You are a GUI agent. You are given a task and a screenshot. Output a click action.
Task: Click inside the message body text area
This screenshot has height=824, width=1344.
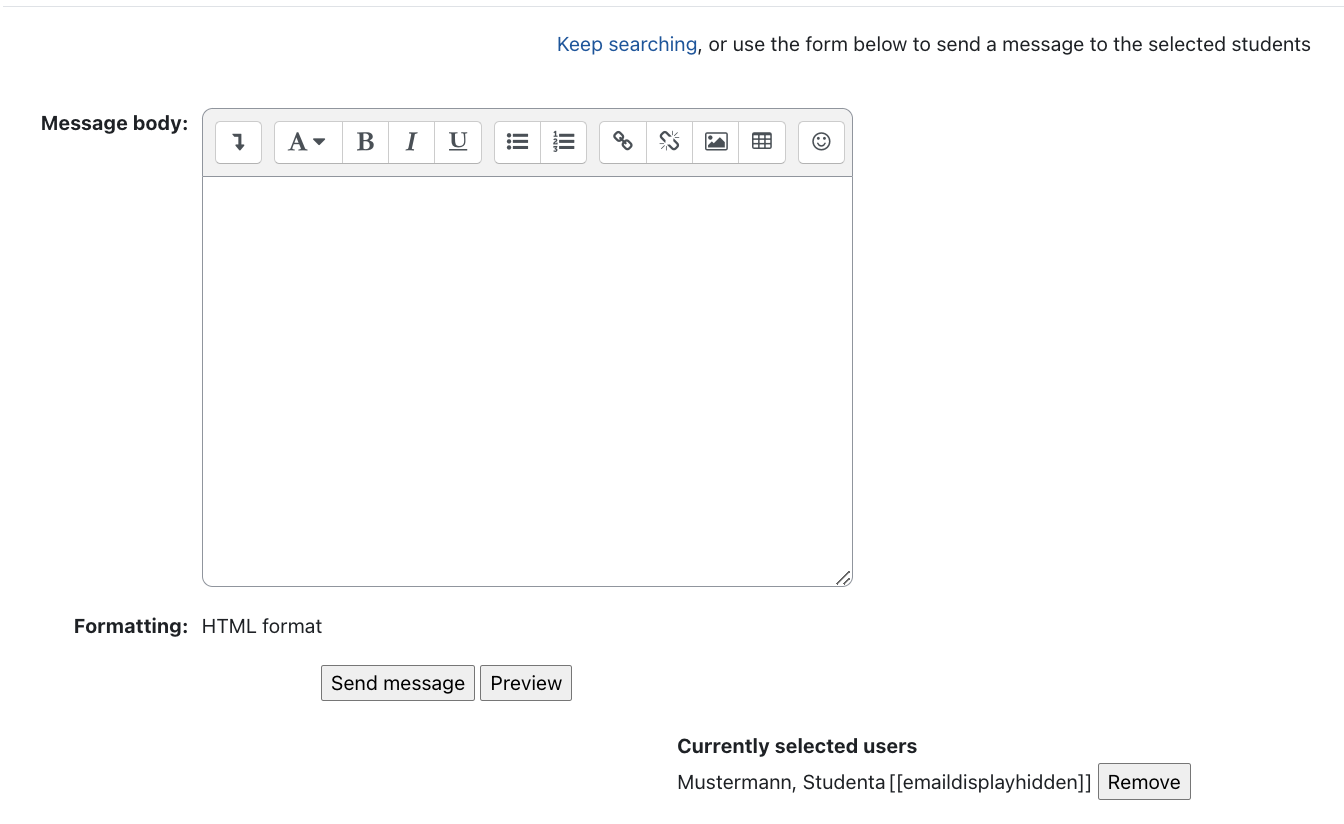(x=527, y=381)
